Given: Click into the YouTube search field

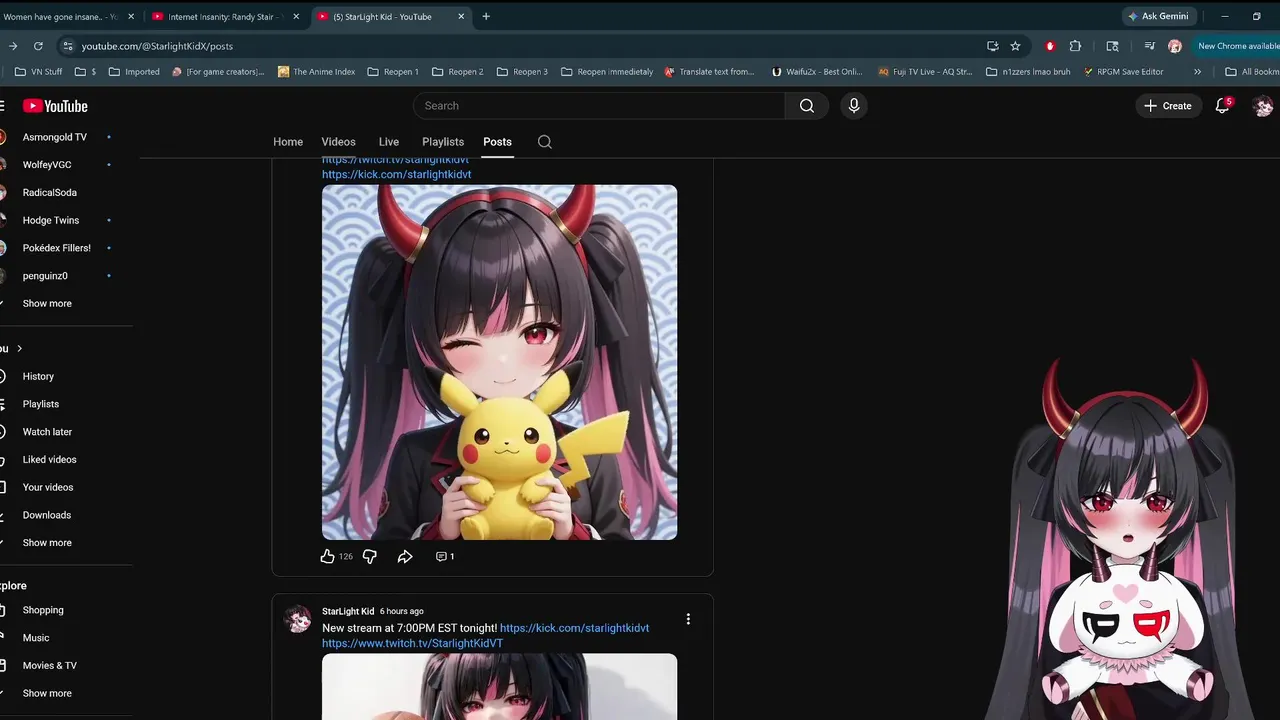Looking at the screenshot, I should point(600,106).
